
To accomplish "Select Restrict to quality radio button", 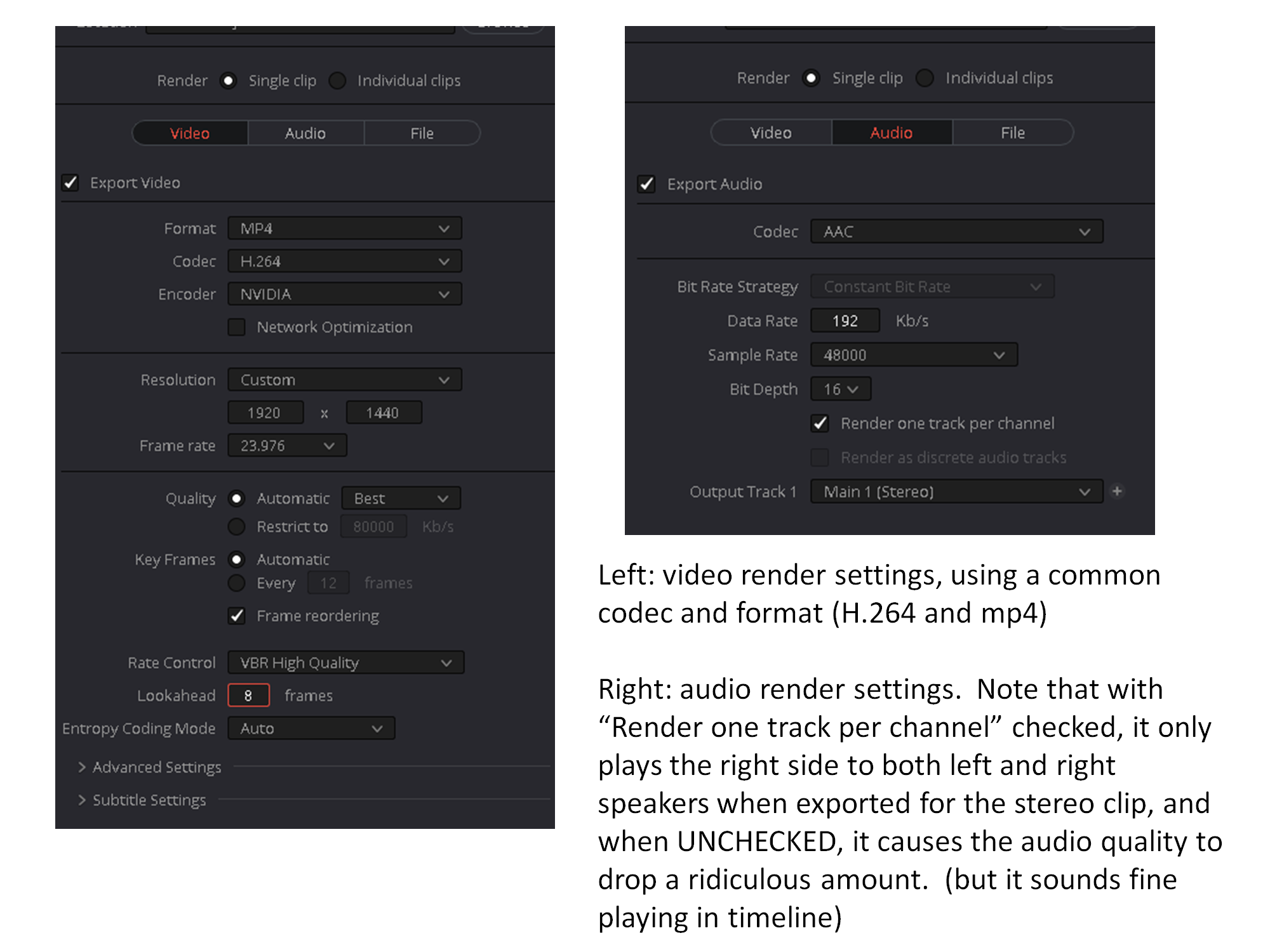I will pyautogui.click(x=237, y=526).
